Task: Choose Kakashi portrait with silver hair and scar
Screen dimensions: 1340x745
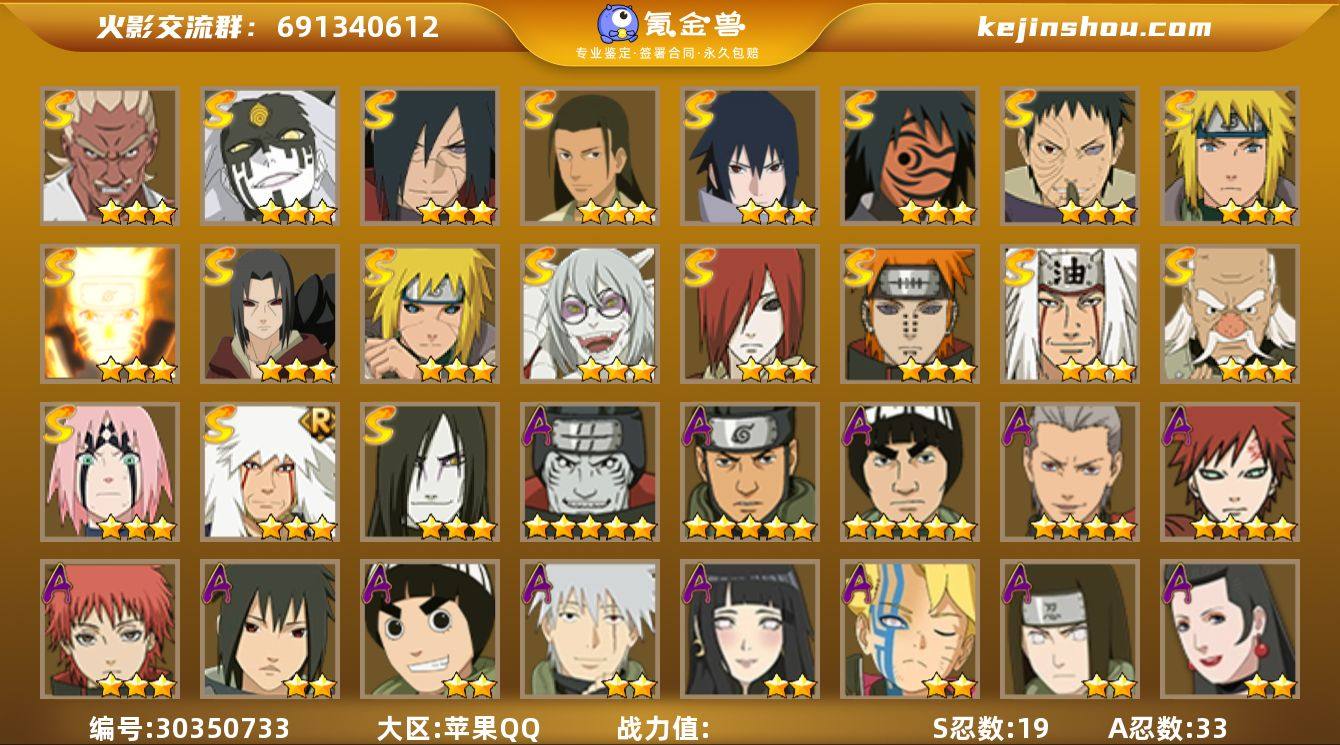Action: click(x=589, y=629)
